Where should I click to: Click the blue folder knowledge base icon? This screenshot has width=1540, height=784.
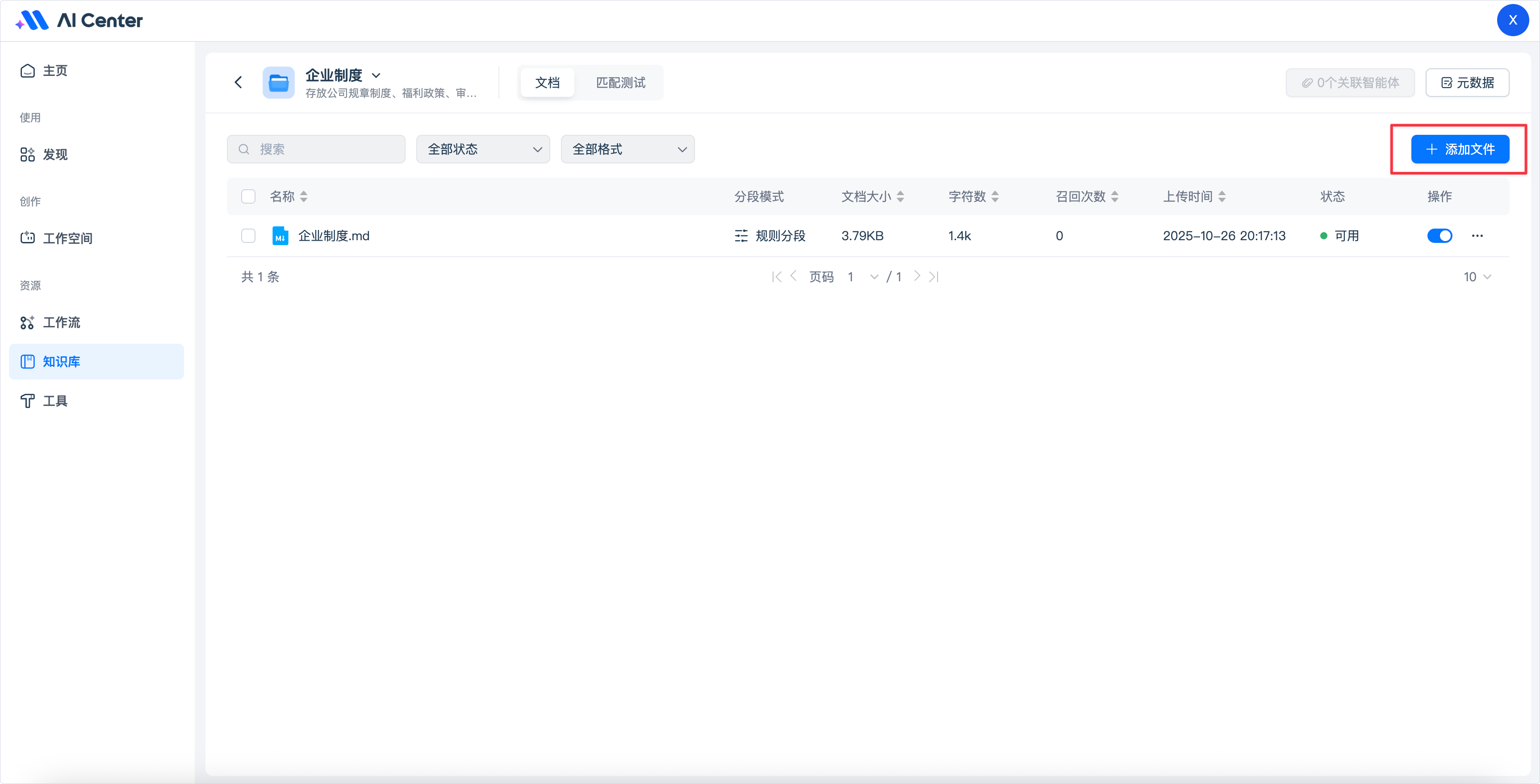tap(279, 83)
